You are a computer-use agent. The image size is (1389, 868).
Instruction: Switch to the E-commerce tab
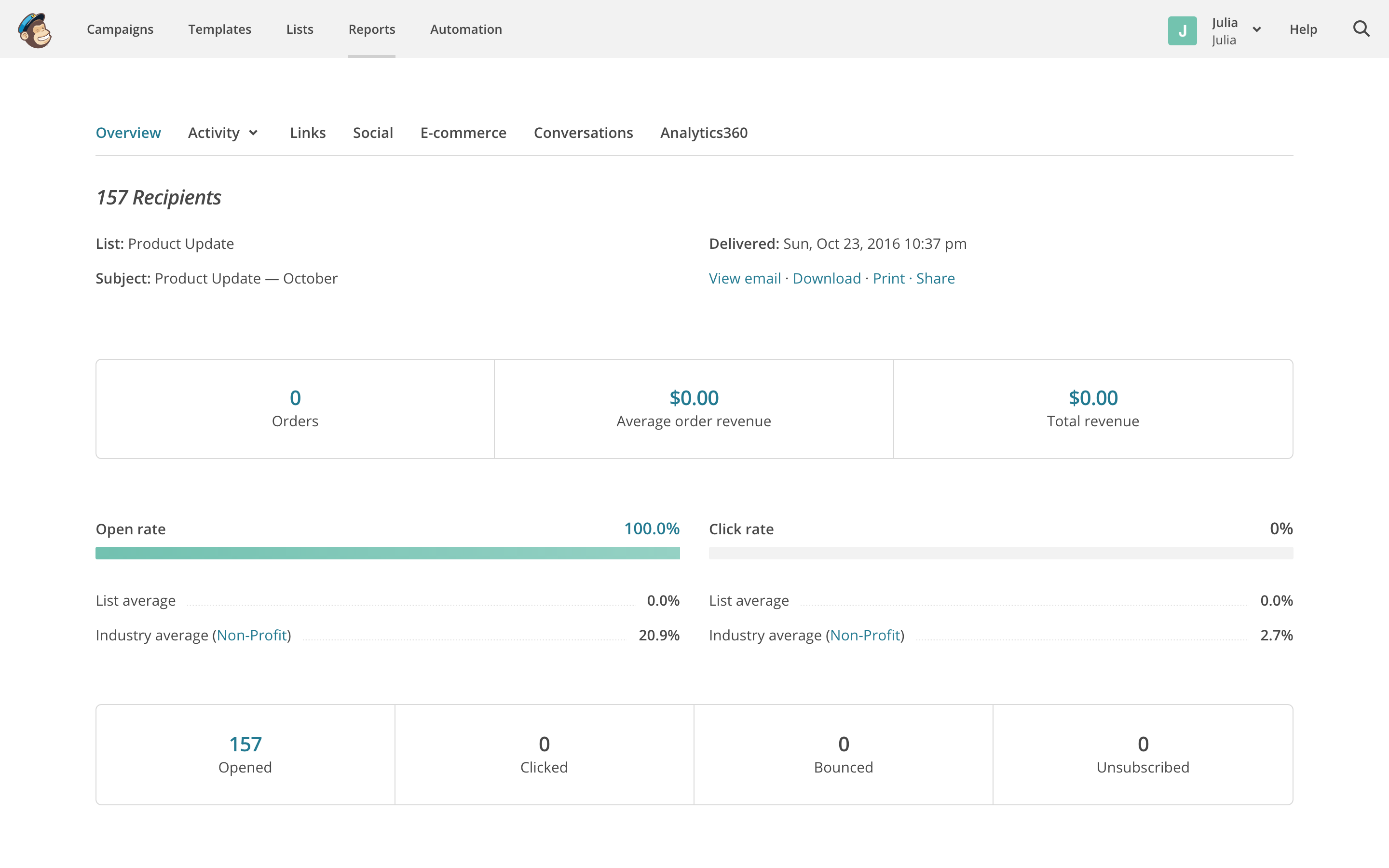click(463, 133)
